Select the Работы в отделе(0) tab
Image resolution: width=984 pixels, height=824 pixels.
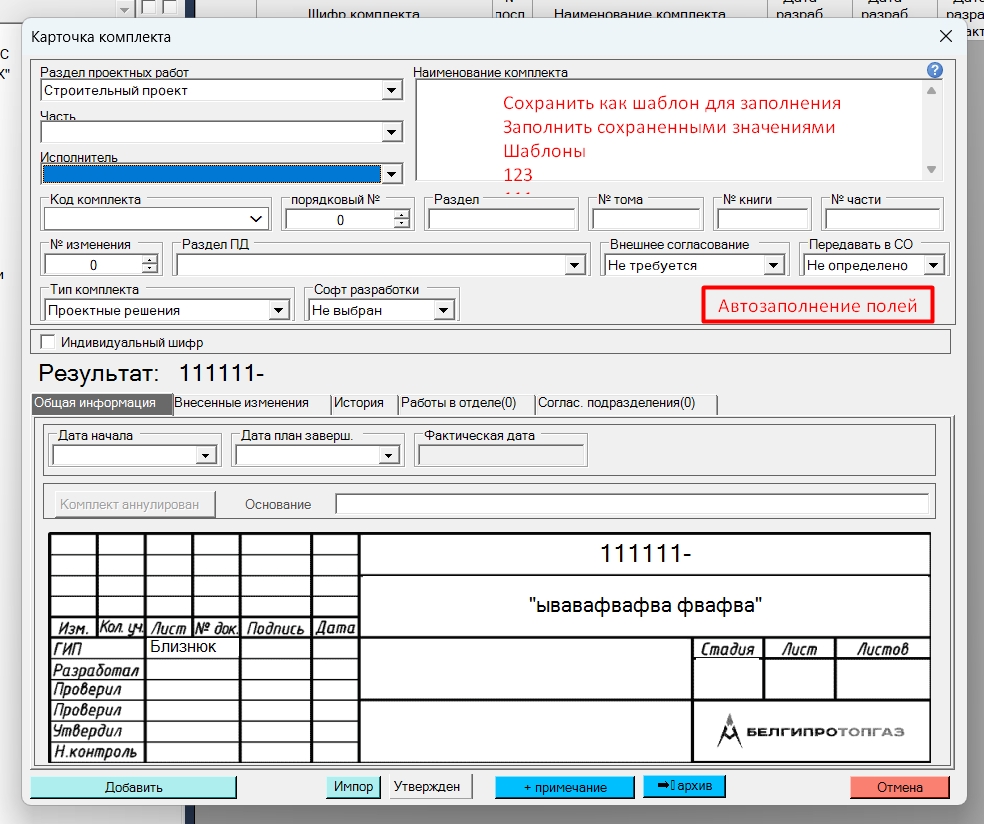pos(458,403)
